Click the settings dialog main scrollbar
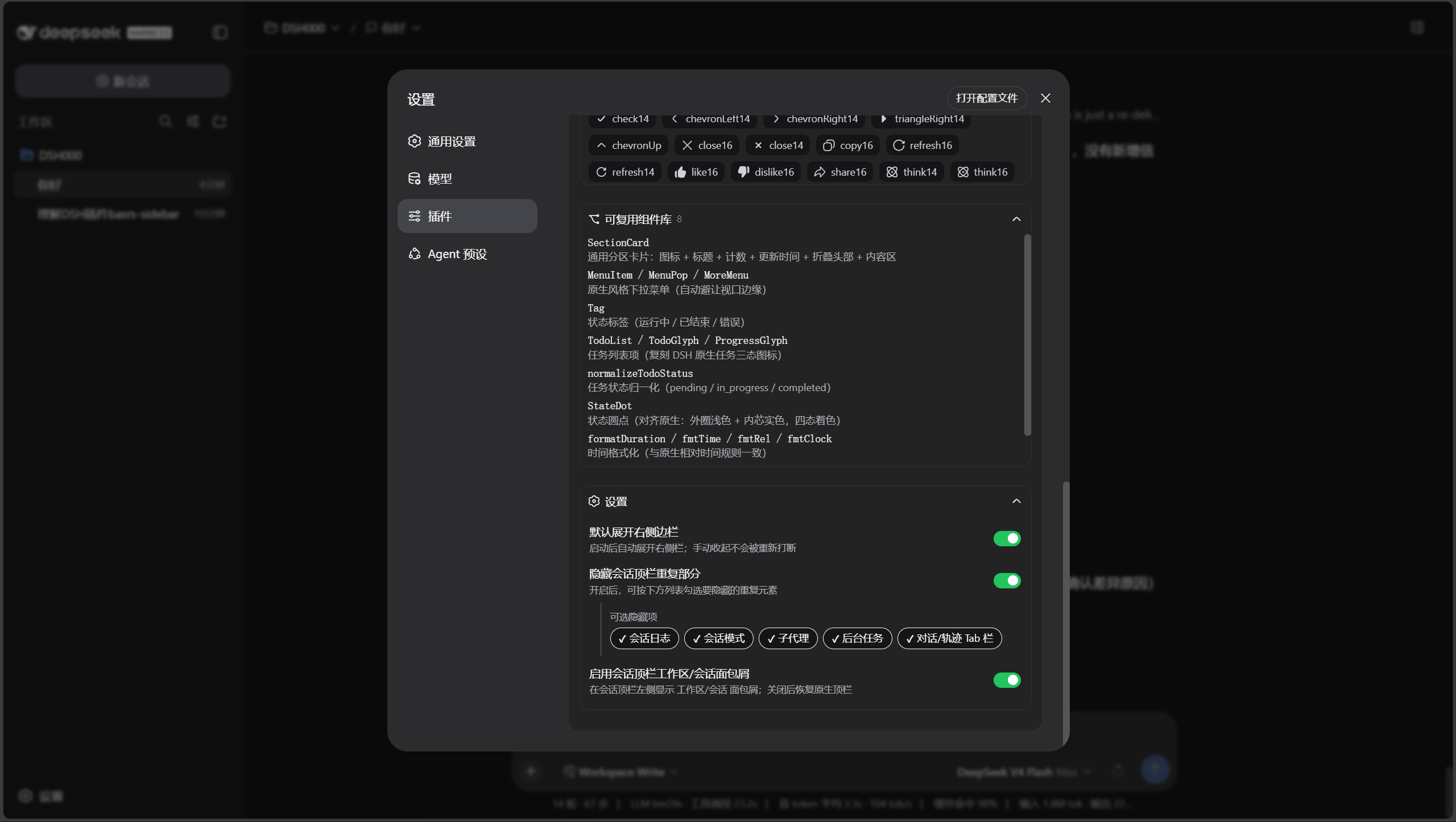The width and height of the screenshot is (1456, 822). [x=1066, y=614]
